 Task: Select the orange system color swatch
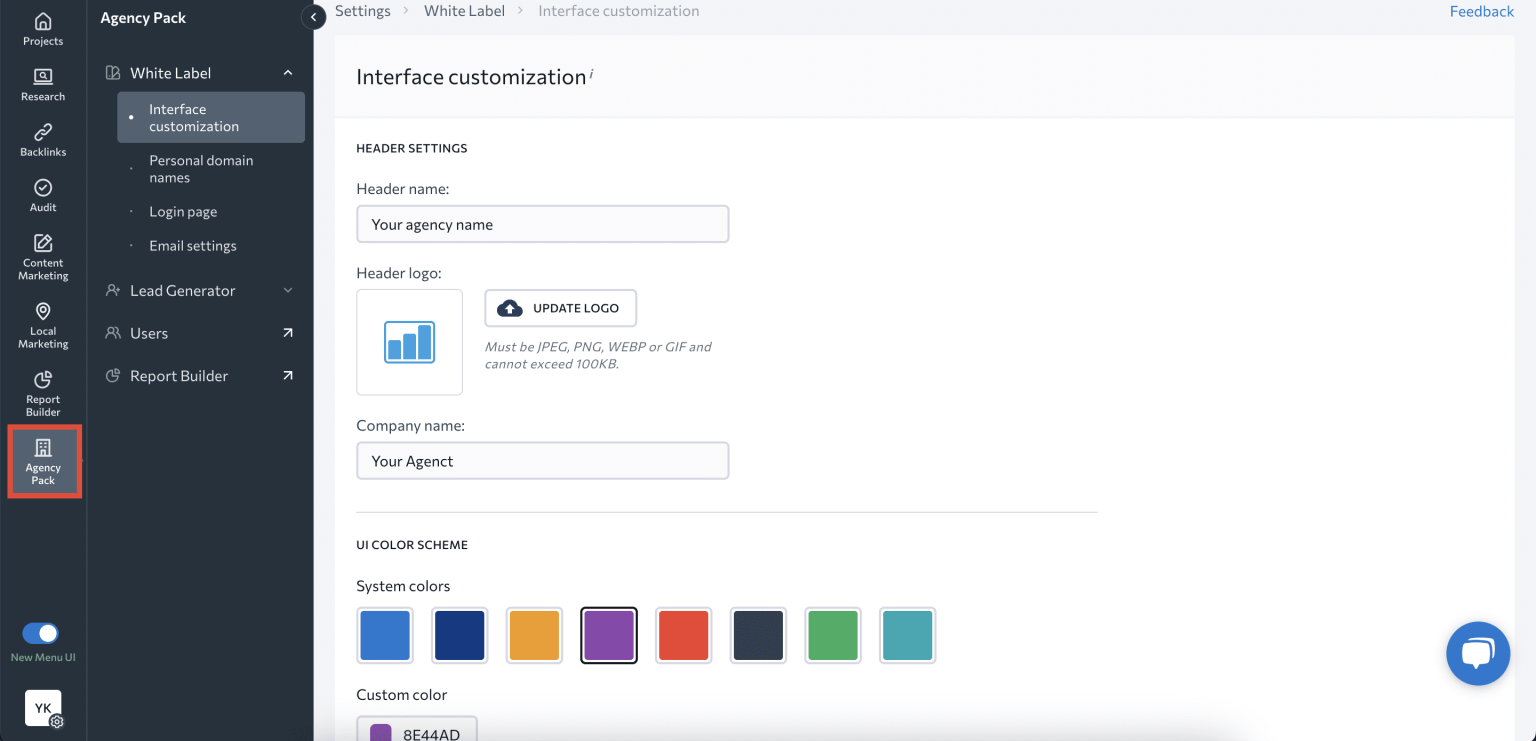tap(534, 635)
